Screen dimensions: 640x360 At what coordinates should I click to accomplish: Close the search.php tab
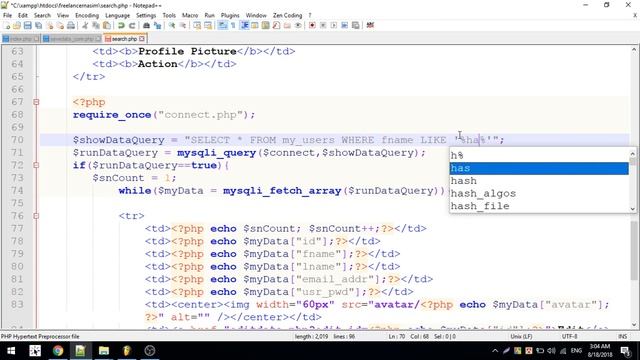click(142, 39)
